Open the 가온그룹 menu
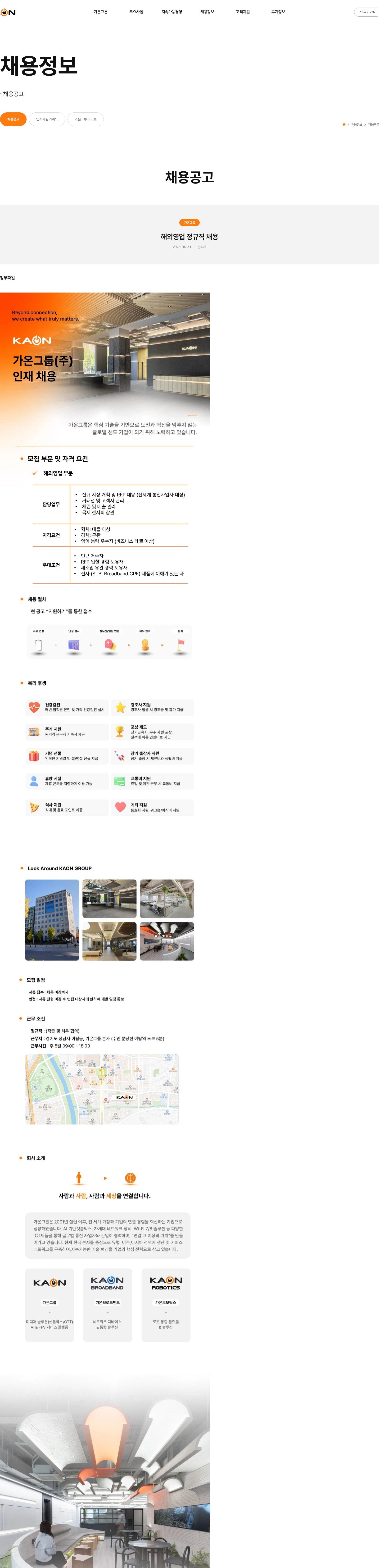 coord(100,12)
